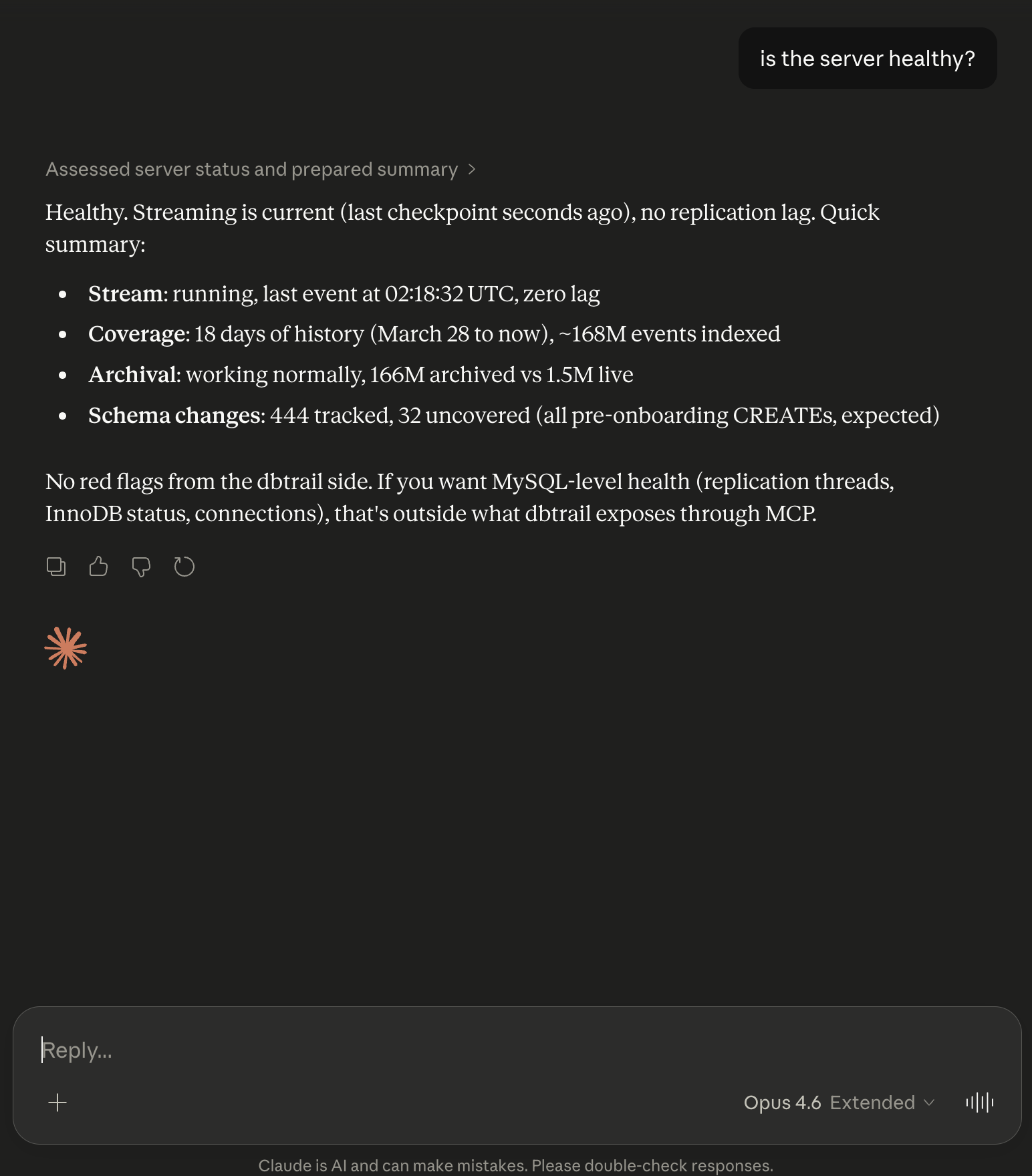The height and width of the screenshot is (1176, 1032).
Task: Click the orange Claude starburst logo
Action: (x=66, y=647)
